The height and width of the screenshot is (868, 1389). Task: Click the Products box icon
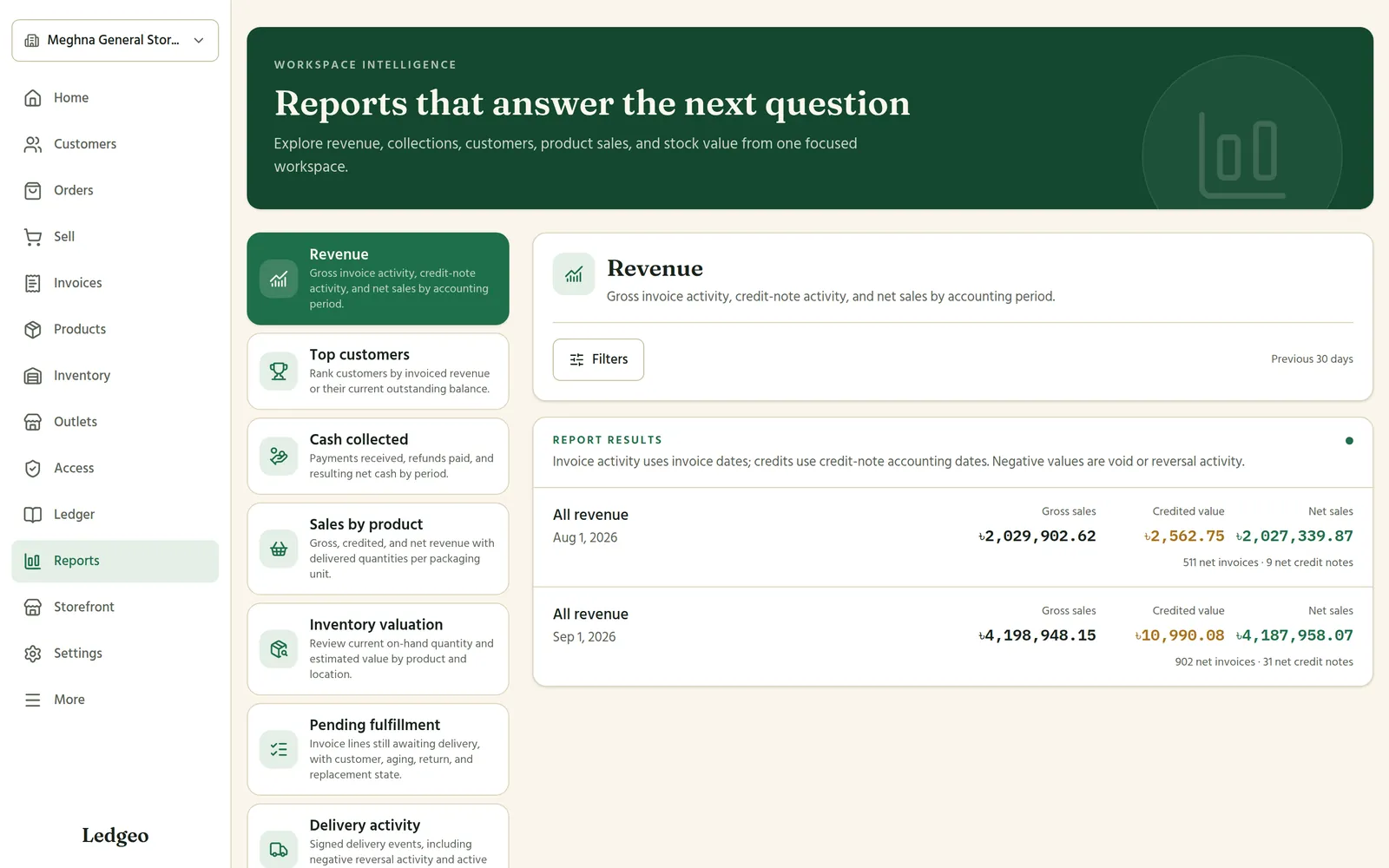click(33, 329)
